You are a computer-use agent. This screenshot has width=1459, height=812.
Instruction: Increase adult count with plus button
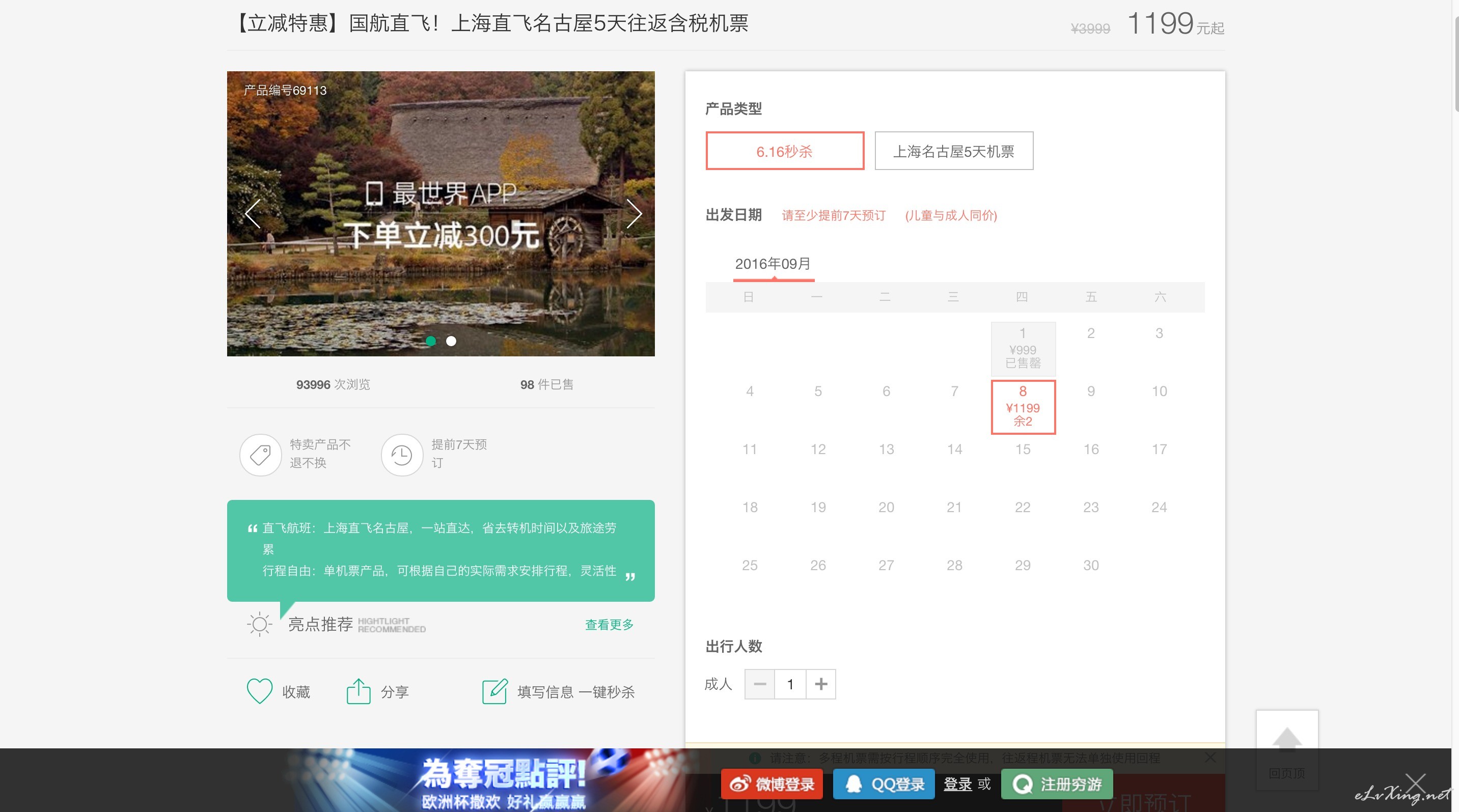pyautogui.click(x=821, y=684)
